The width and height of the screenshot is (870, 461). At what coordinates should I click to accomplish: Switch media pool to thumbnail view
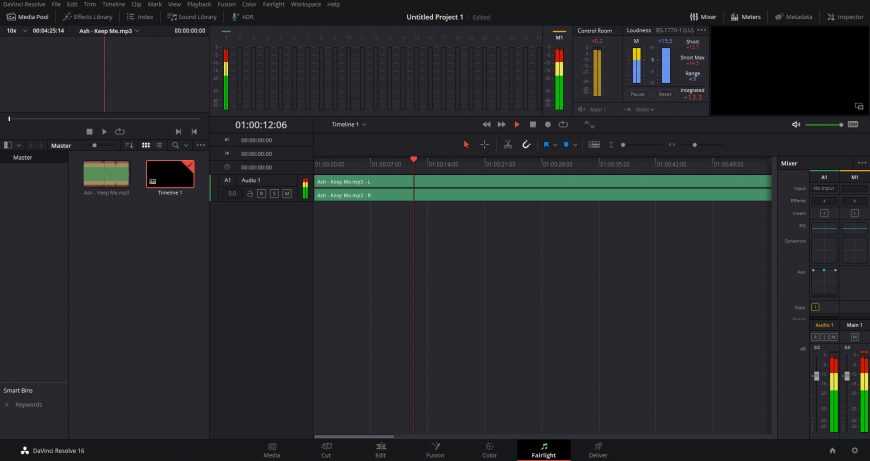(146, 145)
